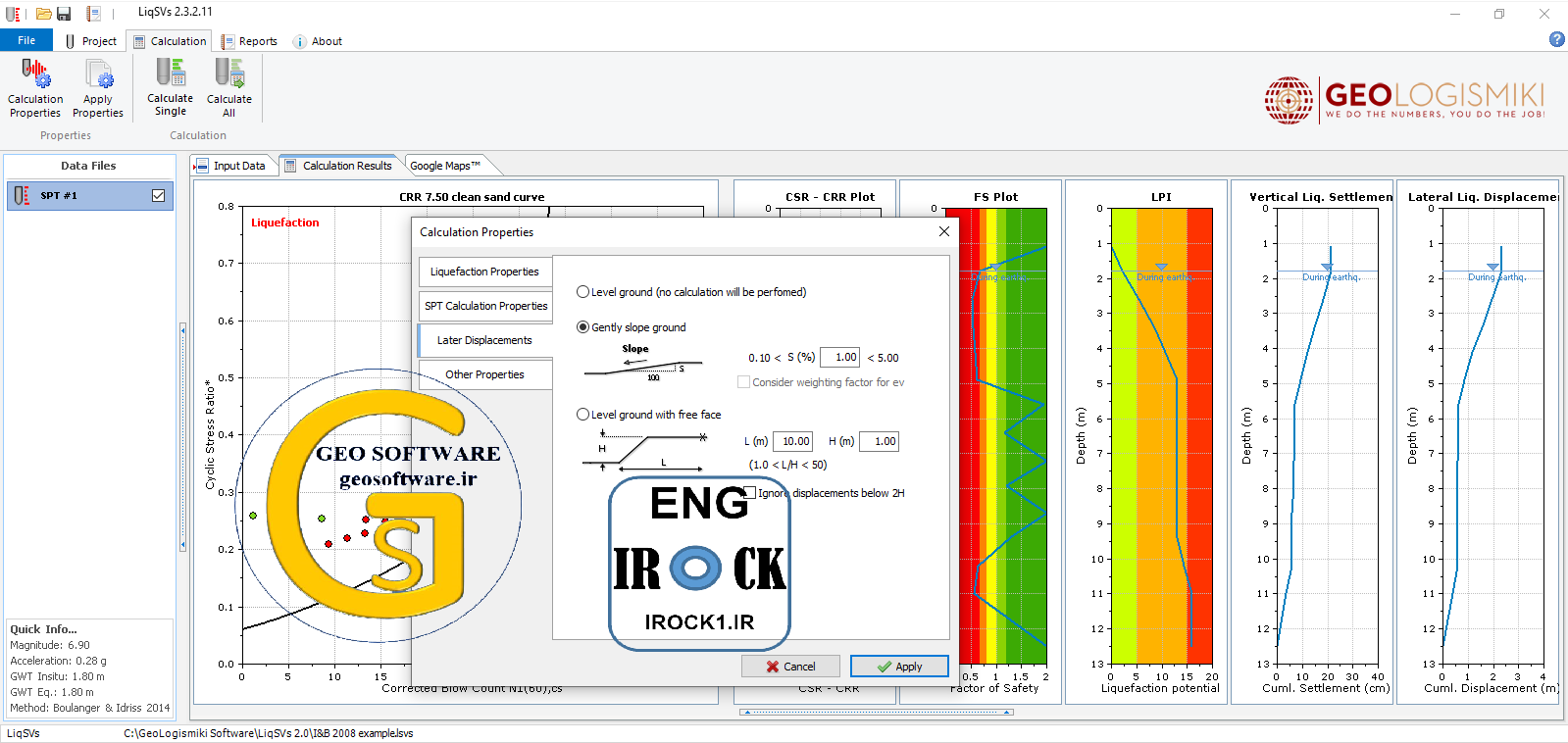Click the Apply Properties ribbon icon

coord(98,88)
